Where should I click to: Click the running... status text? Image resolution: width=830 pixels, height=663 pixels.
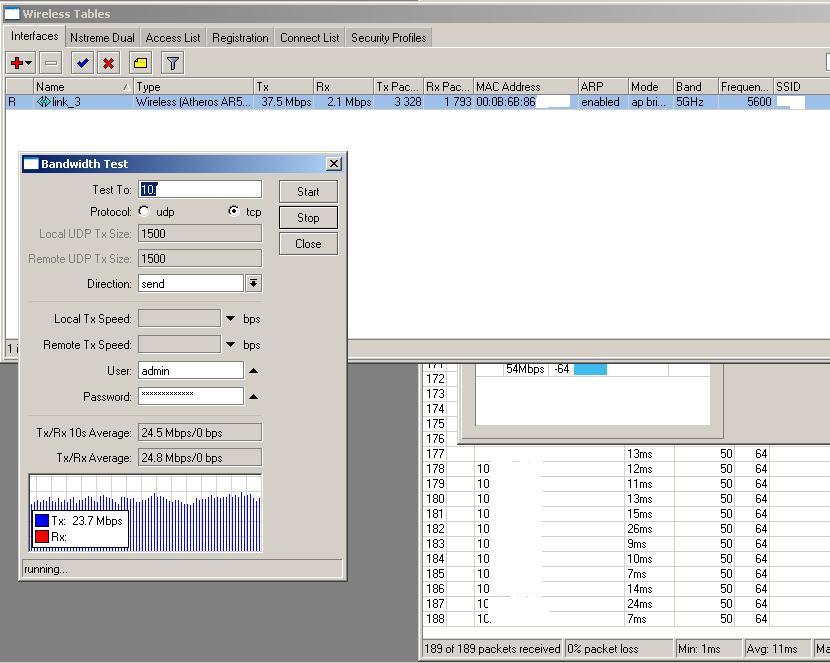coord(46,569)
